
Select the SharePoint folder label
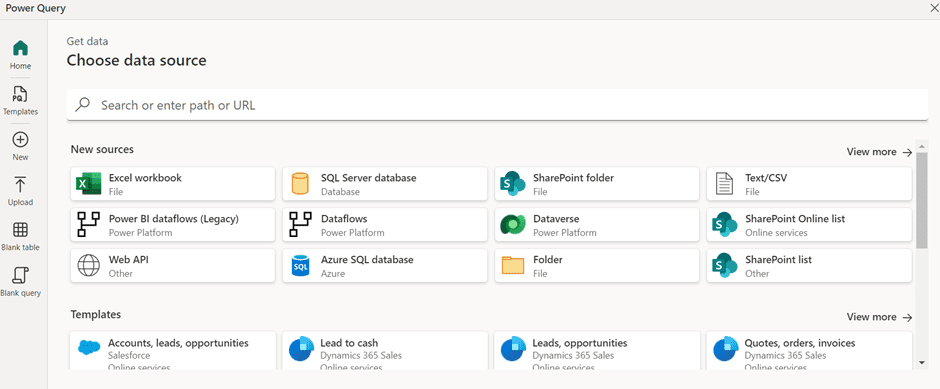(573, 178)
